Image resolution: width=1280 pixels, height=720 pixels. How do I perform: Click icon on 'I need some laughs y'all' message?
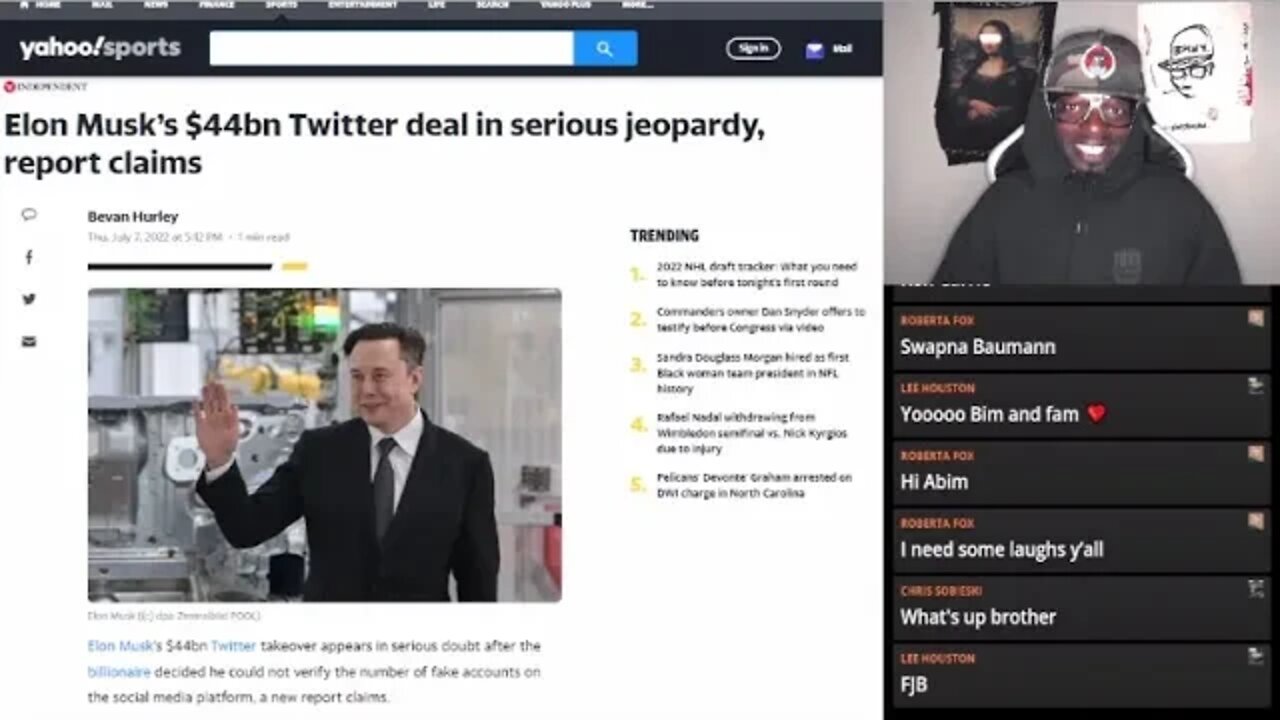point(1255,521)
